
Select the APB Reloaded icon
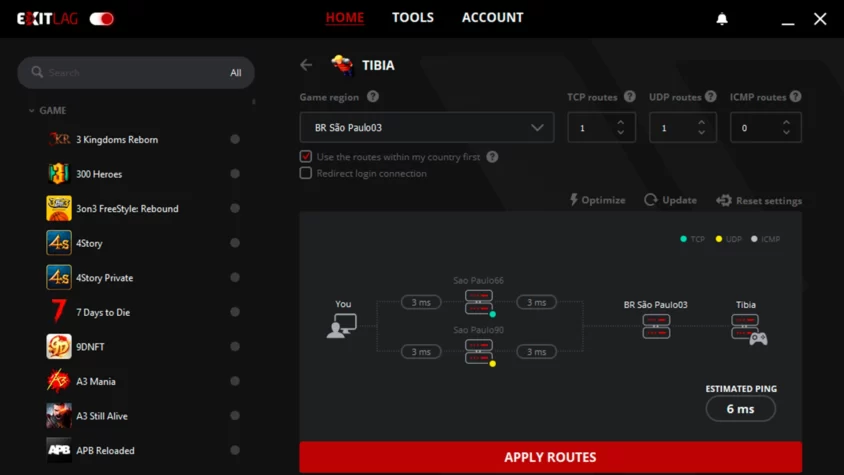(x=59, y=450)
